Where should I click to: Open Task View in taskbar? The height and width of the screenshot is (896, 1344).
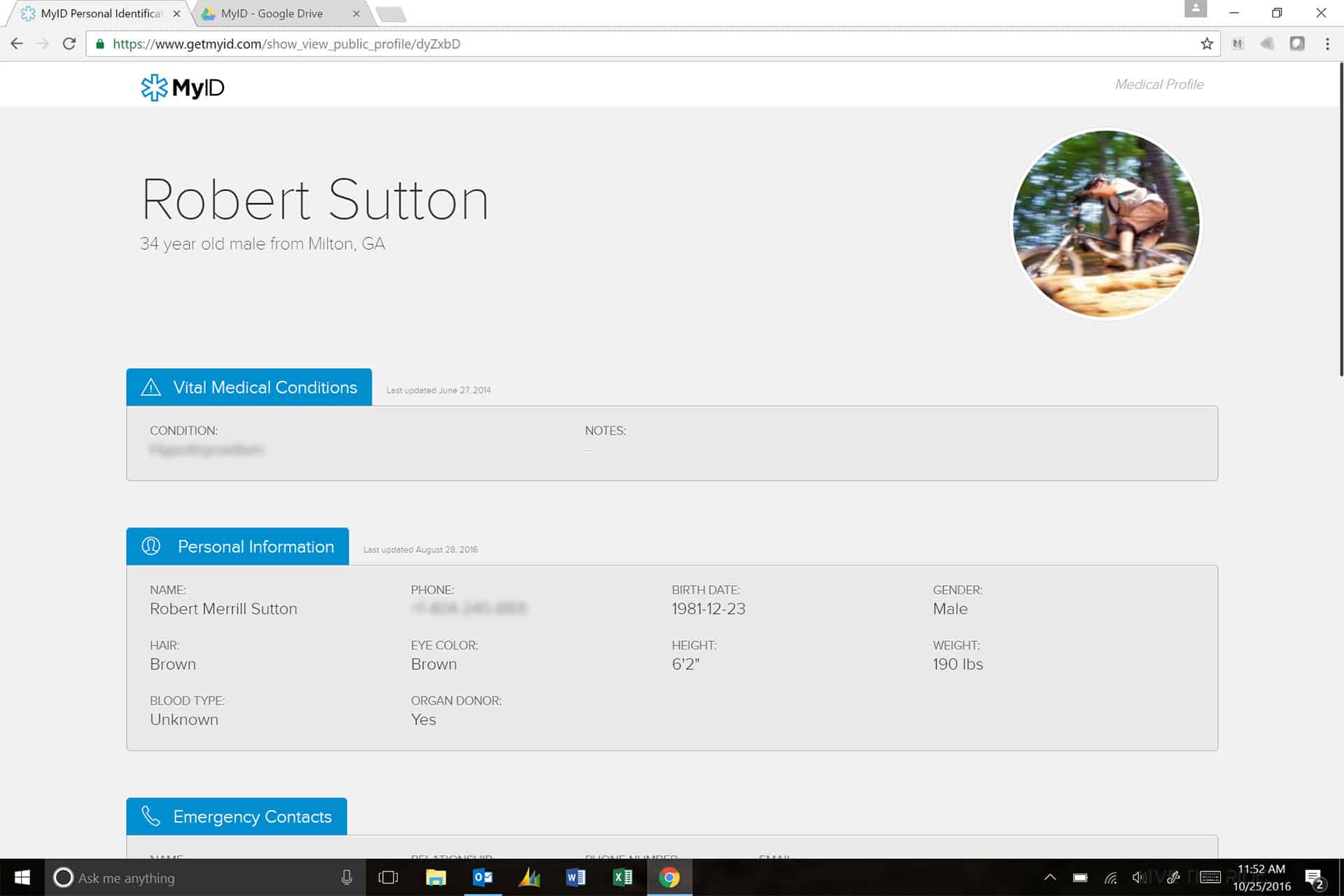point(388,877)
